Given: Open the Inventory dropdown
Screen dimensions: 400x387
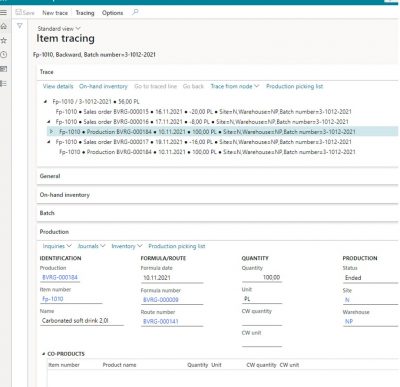Looking at the screenshot, I should 127,246.
